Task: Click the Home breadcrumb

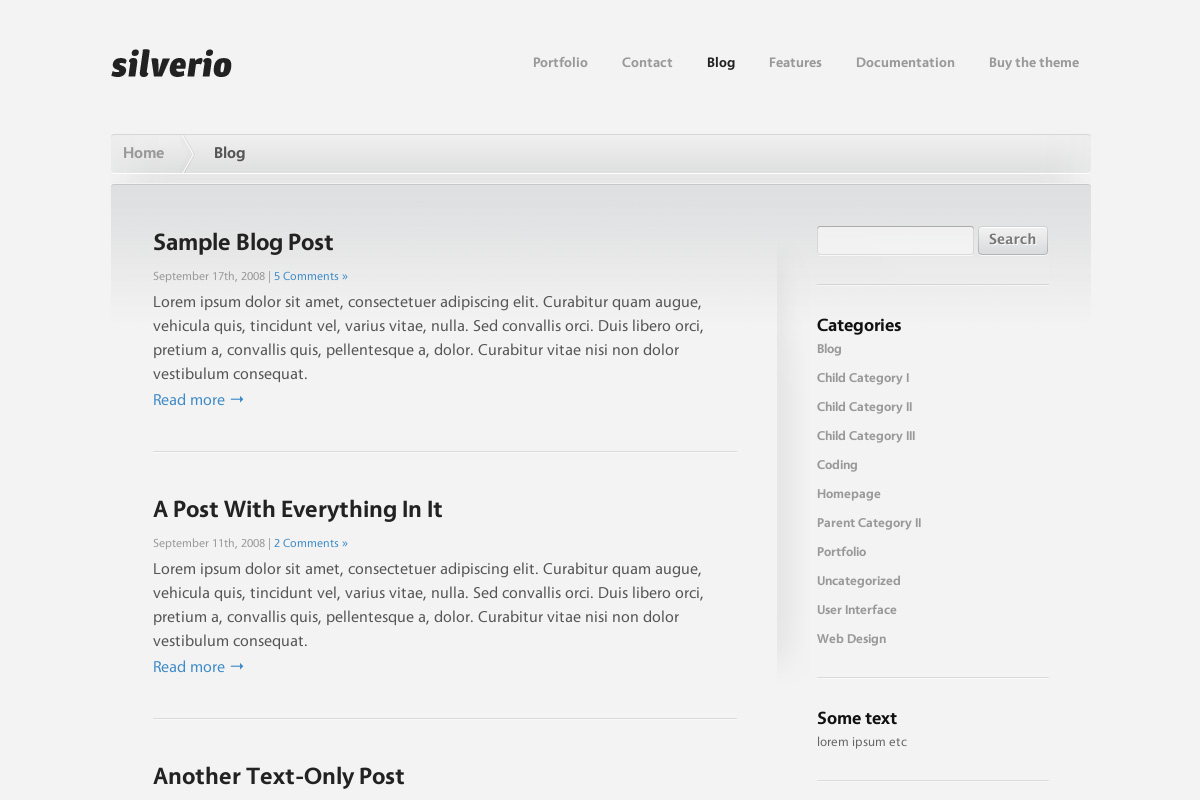Action: [x=143, y=153]
